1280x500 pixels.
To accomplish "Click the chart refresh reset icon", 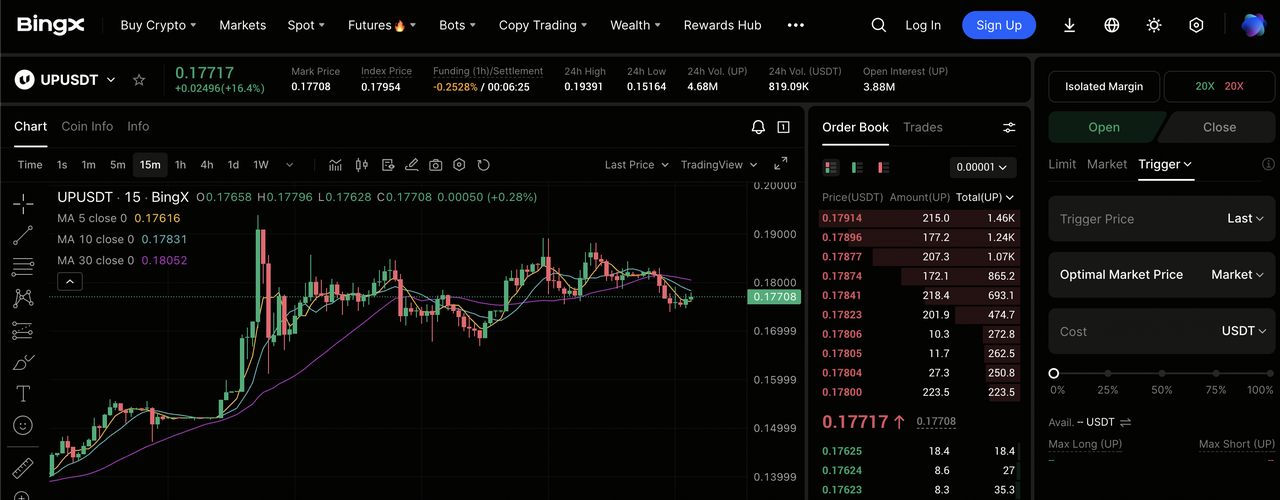I will (x=484, y=165).
